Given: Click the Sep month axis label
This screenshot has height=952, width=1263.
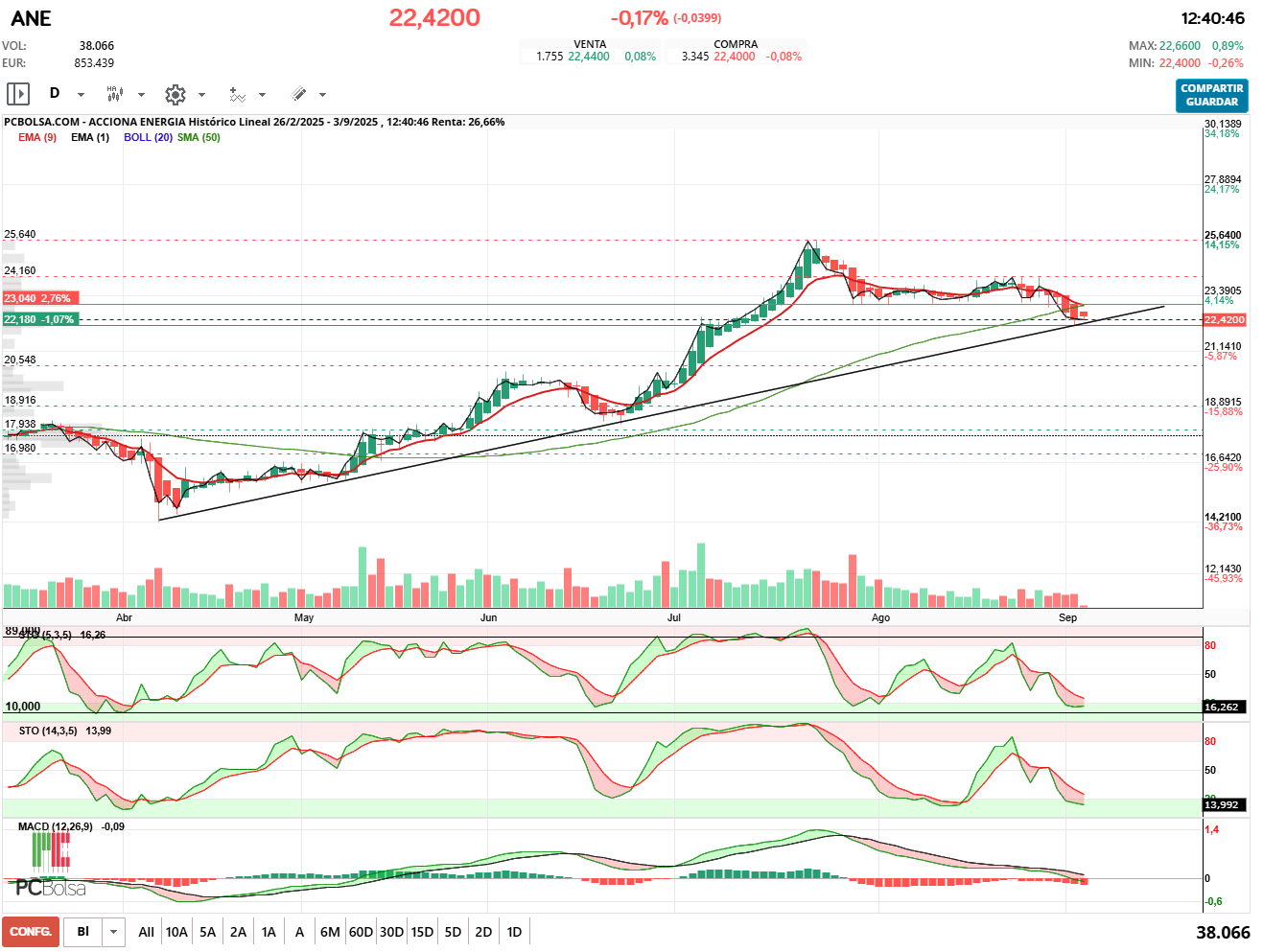Looking at the screenshot, I should (1067, 617).
